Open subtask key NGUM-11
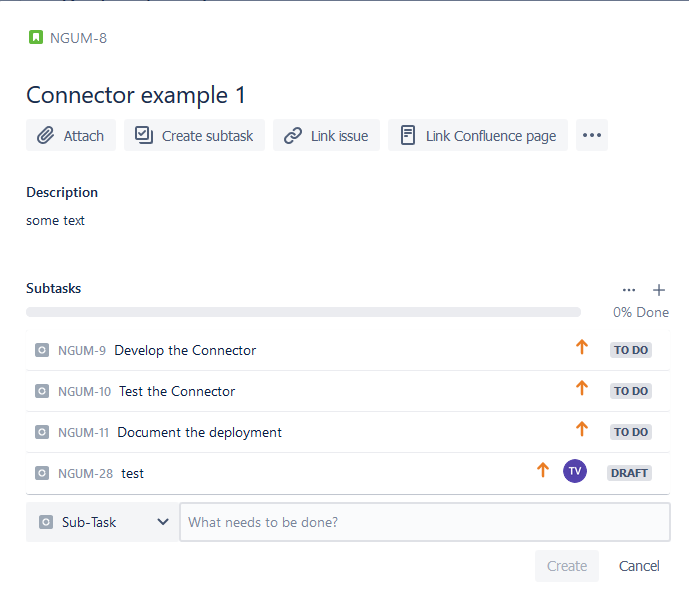This screenshot has height=592, width=689. click(83, 432)
